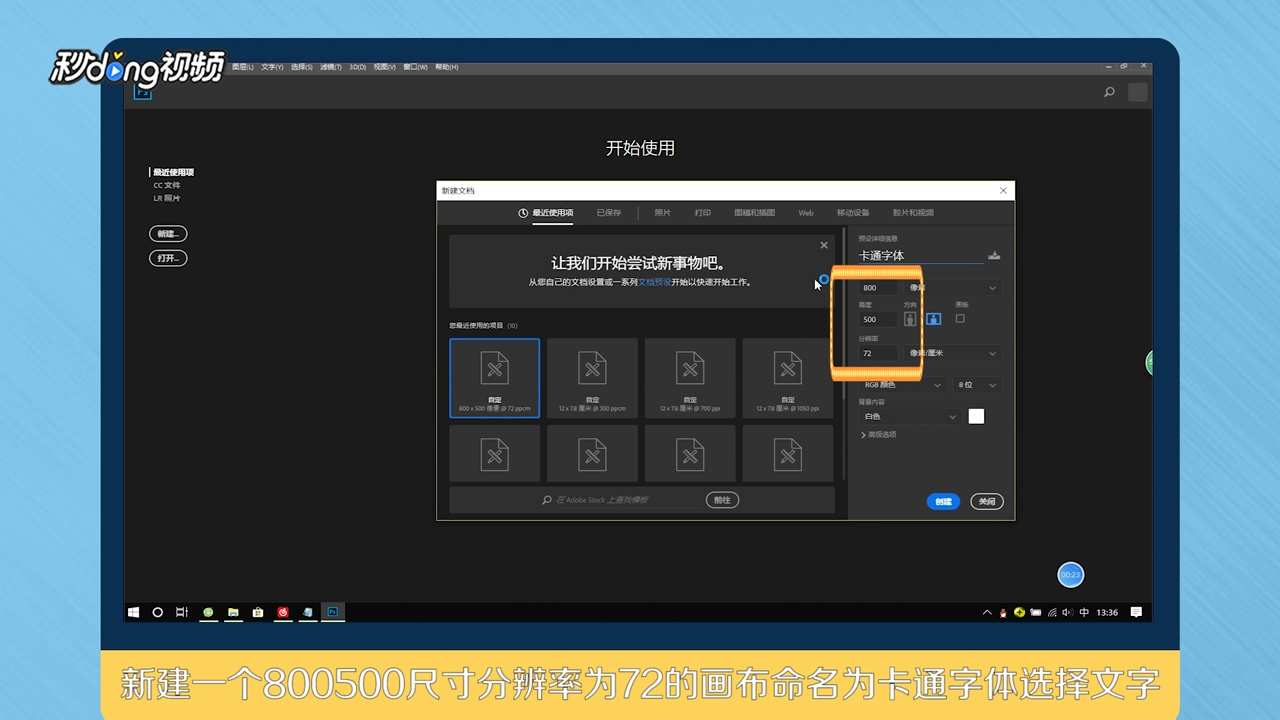Select the 12 x 7.8 cm @ 700 ppi preset
The width and height of the screenshot is (1280, 720).
tap(690, 378)
